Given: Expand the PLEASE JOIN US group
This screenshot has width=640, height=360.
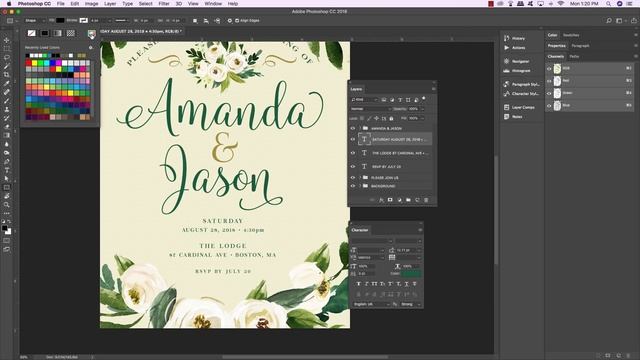Looking at the screenshot, I should pyautogui.click(x=360, y=178).
